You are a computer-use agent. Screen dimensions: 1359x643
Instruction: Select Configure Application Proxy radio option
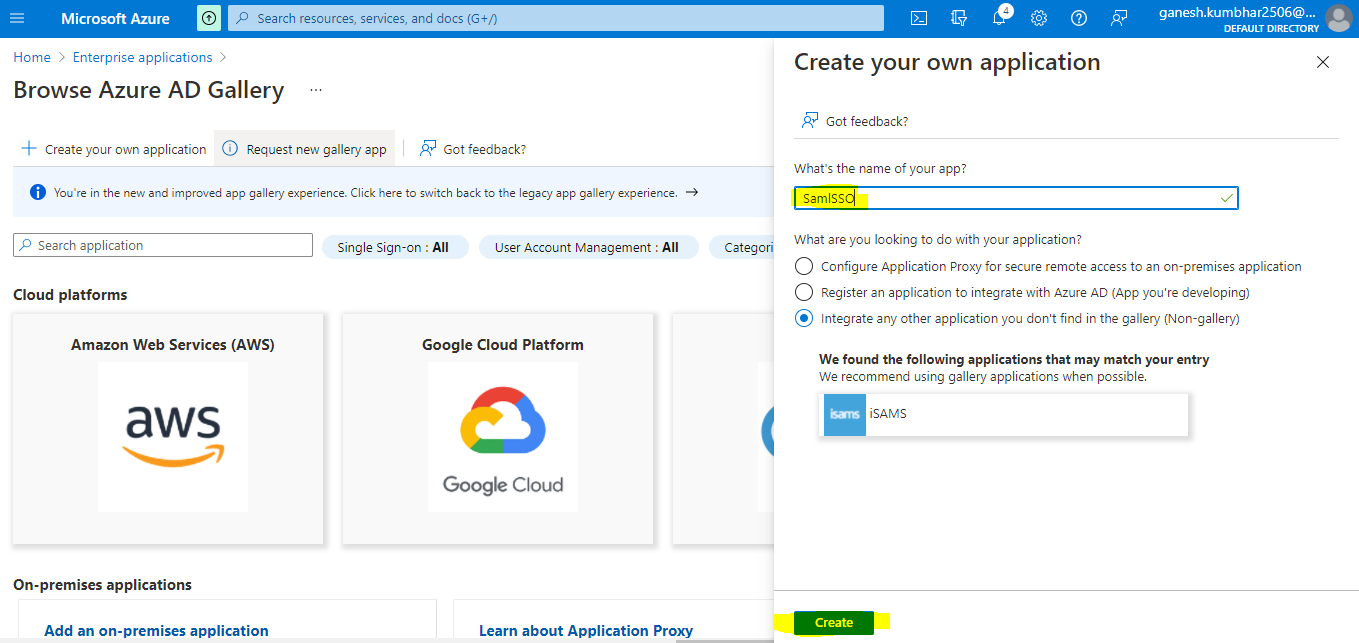click(804, 267)
